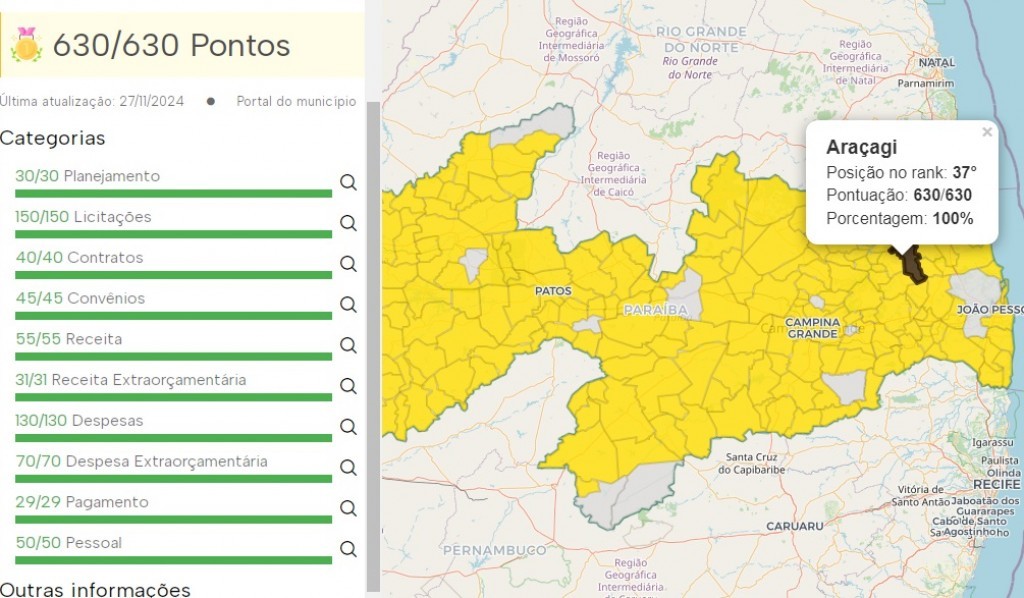The width and height of the screenshot is (1024, 598).
Task: Open Pessoal category magnifier icon
Action: click(x=348, y=549)
